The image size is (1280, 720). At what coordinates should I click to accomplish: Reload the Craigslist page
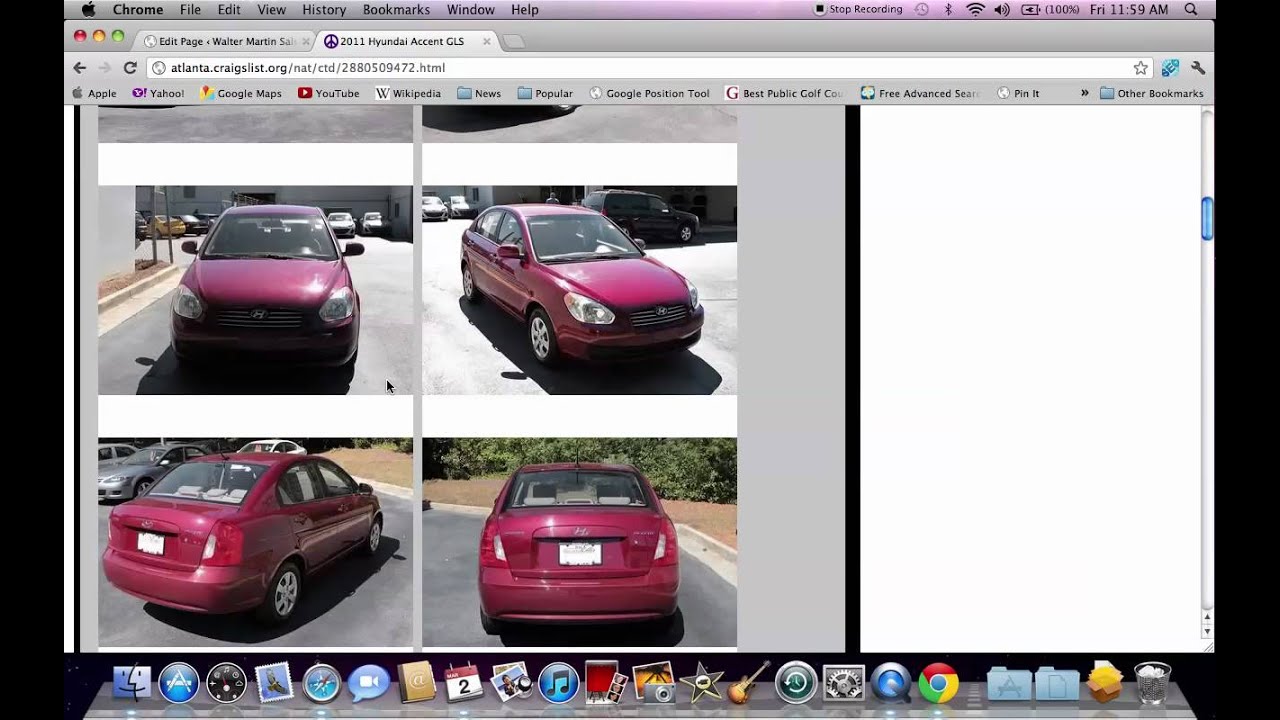130,68
